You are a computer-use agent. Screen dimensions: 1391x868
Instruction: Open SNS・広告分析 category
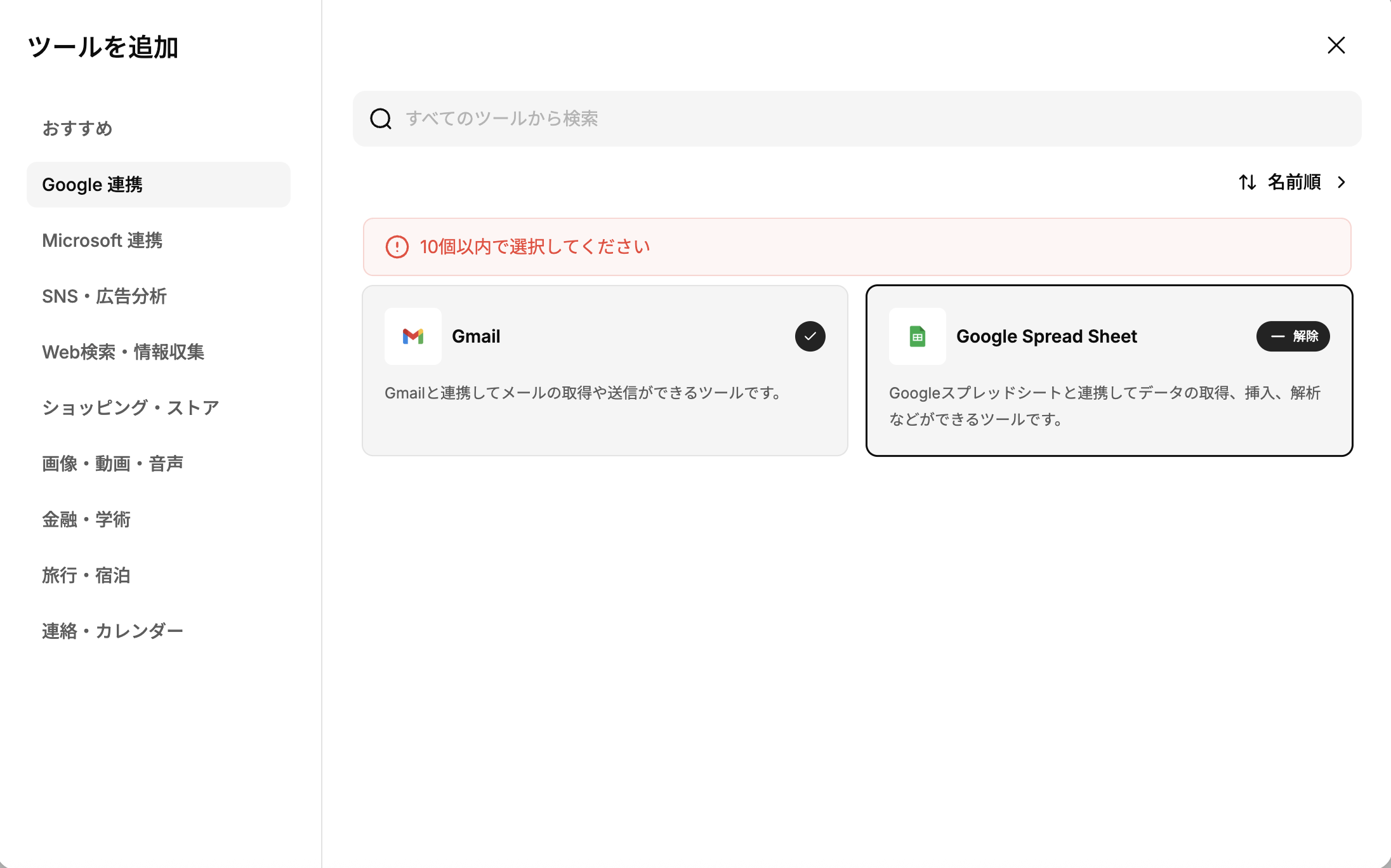pyautogui.click(x=104, y=296)
